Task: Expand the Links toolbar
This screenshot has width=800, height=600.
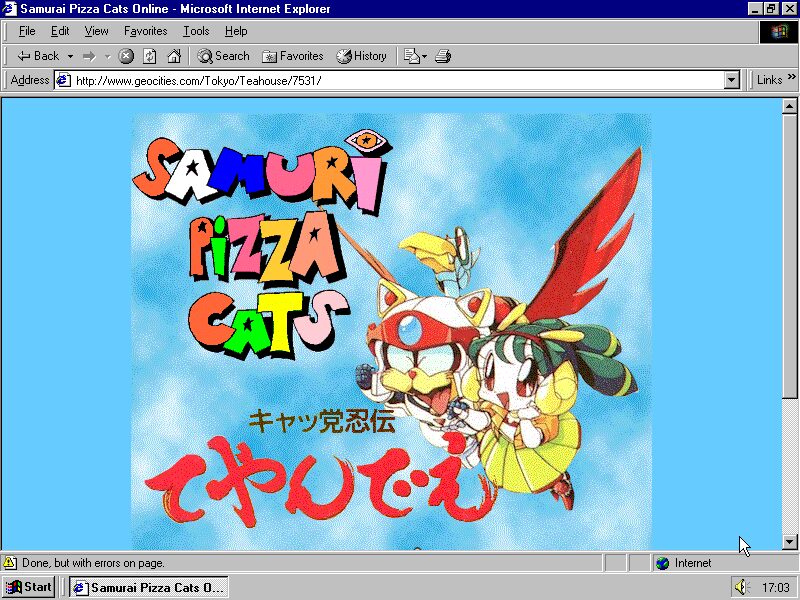Action: coord(769,80)
